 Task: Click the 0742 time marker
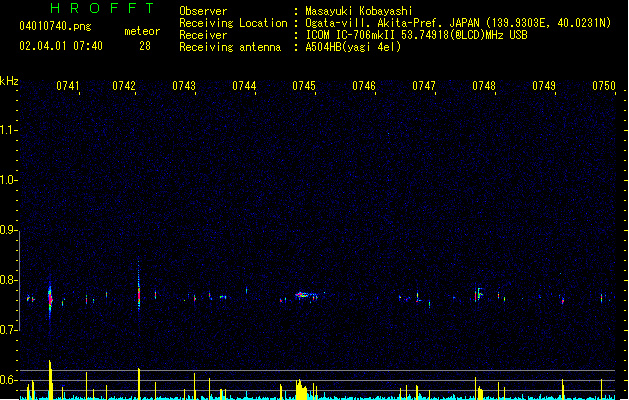click(124, 86)
